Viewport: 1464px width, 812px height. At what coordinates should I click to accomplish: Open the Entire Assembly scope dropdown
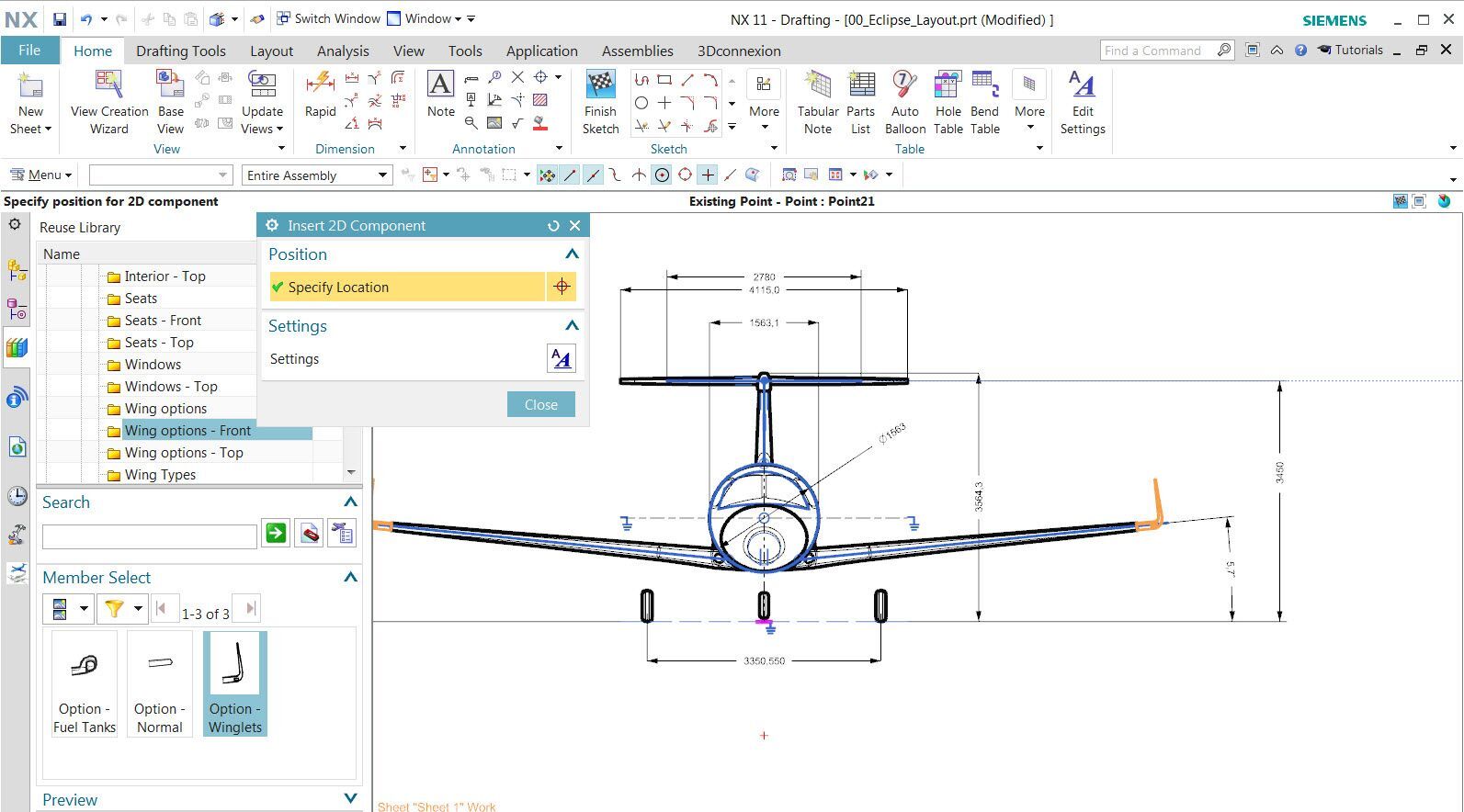pos(317,175)
